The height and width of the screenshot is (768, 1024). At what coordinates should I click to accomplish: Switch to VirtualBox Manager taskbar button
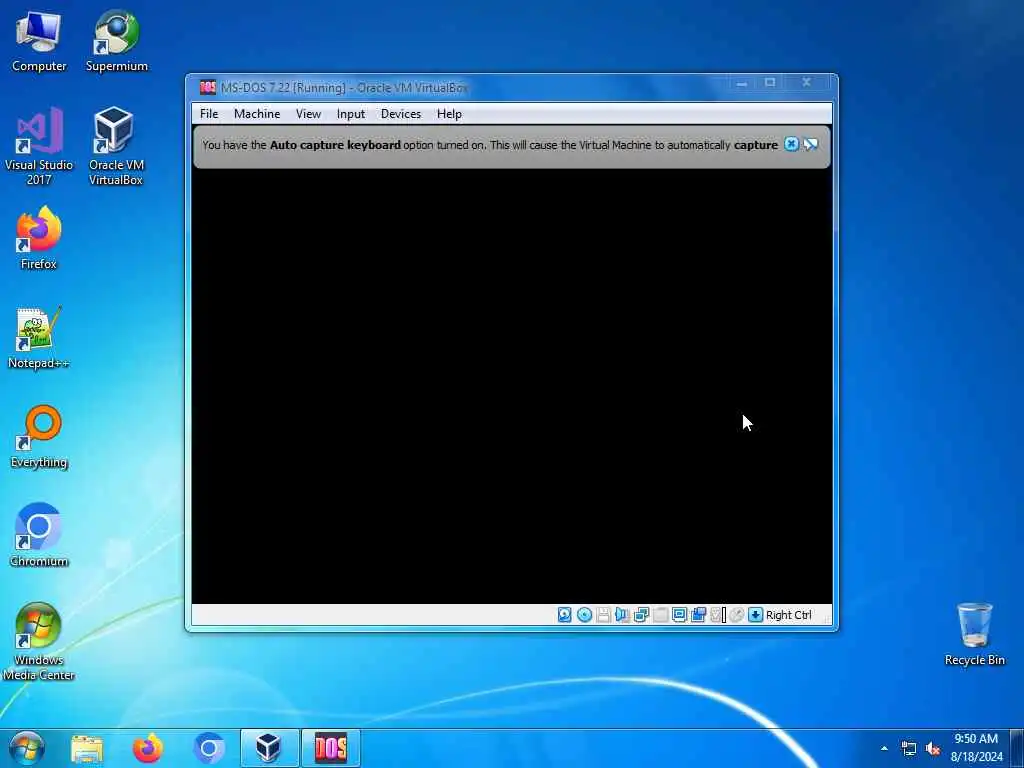269,748
